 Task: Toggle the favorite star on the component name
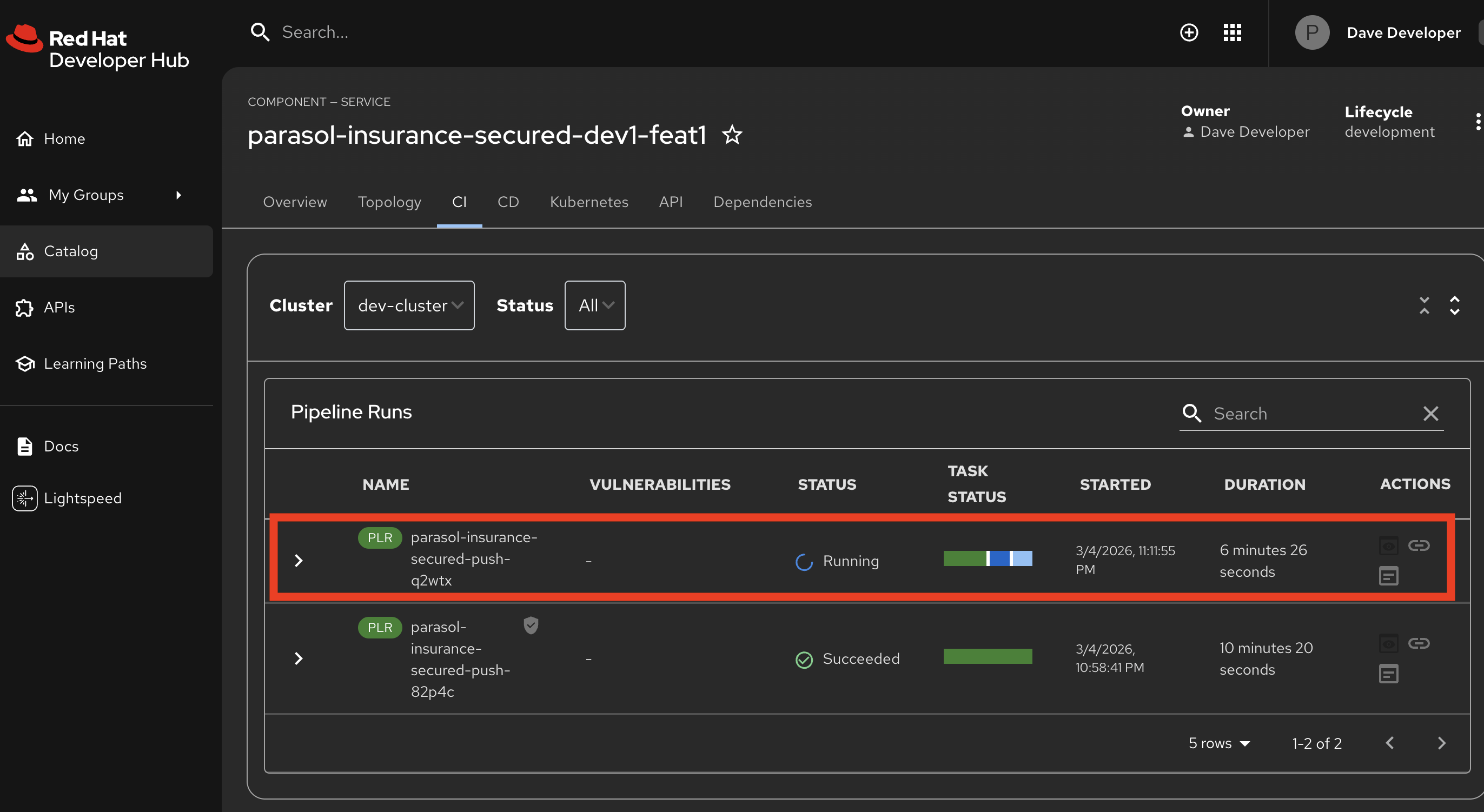(731, 135)
